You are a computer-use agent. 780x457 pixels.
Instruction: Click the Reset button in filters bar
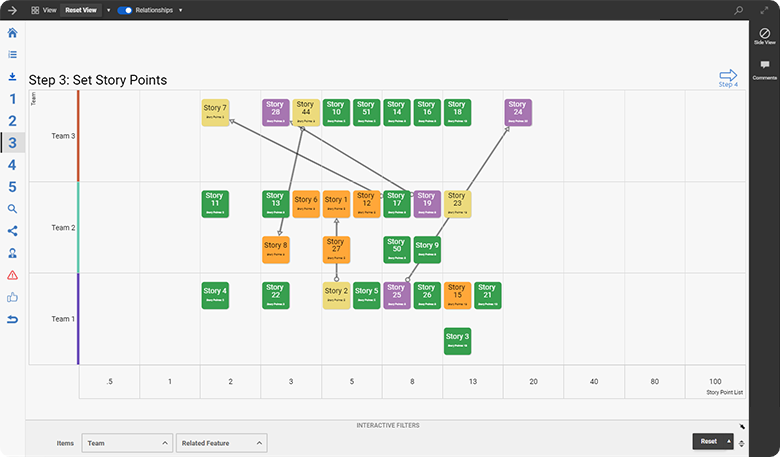coord(708,441)
